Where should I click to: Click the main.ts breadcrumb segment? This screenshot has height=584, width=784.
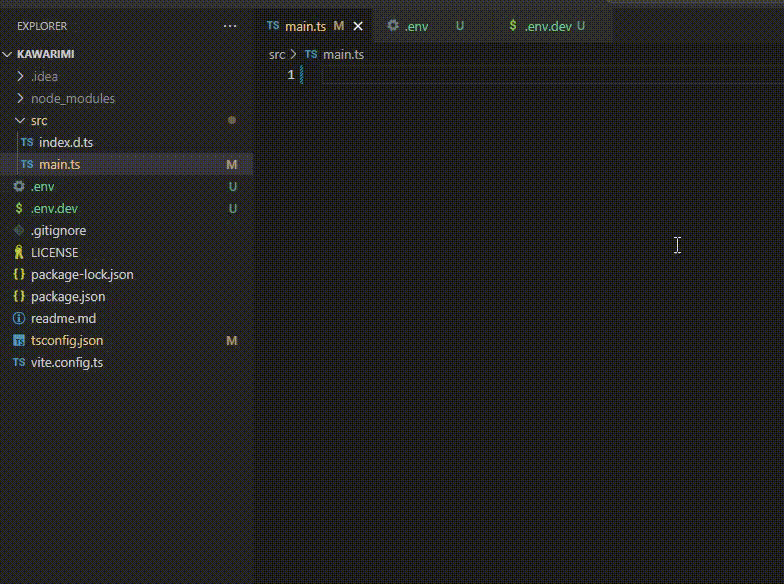coord(343,54)
